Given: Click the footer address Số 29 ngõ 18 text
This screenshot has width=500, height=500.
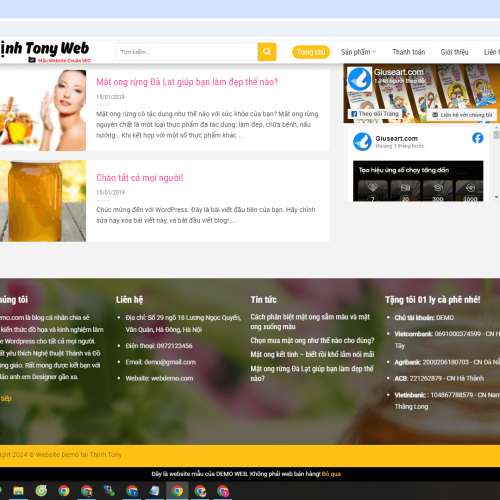Looking at the screenshot, I should coord(183,323).
